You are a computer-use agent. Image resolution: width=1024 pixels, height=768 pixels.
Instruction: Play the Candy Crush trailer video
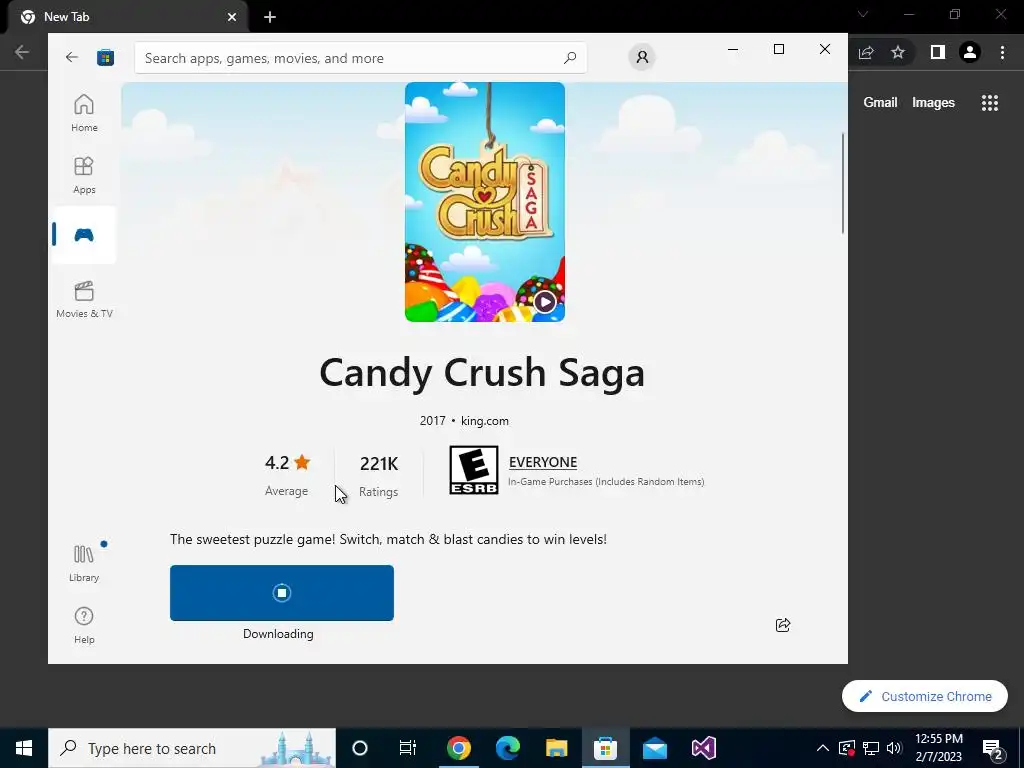[545, 302]
